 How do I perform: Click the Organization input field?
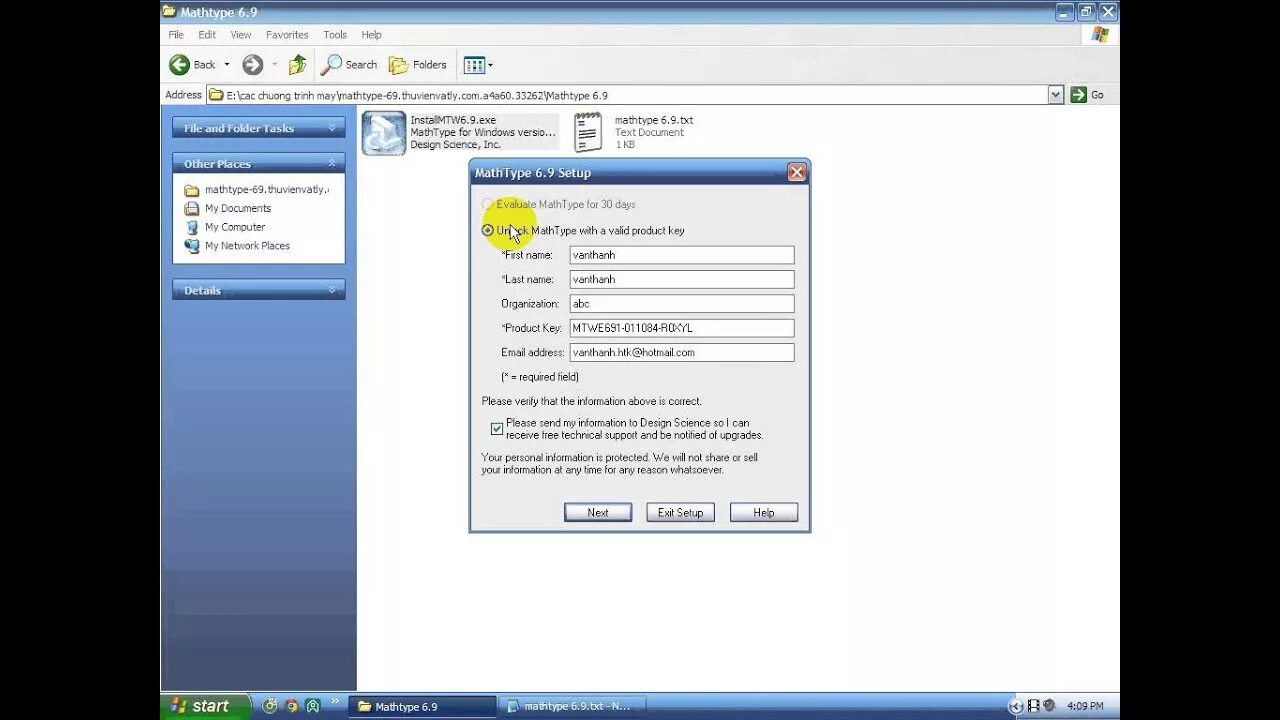click(x=682, y=303)
